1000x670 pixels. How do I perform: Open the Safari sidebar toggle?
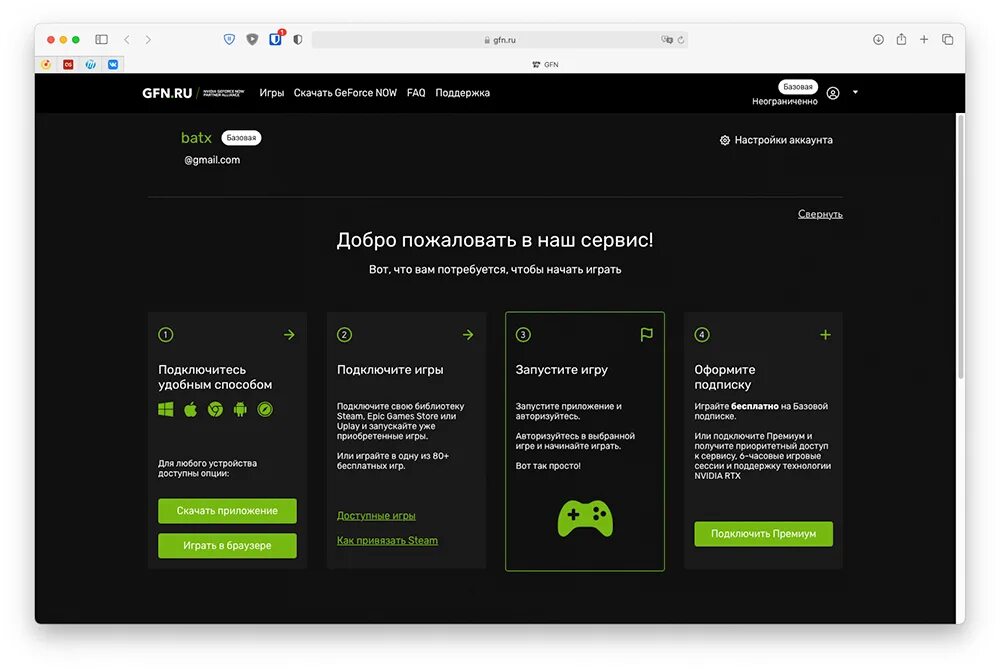[x=101, y=40]
